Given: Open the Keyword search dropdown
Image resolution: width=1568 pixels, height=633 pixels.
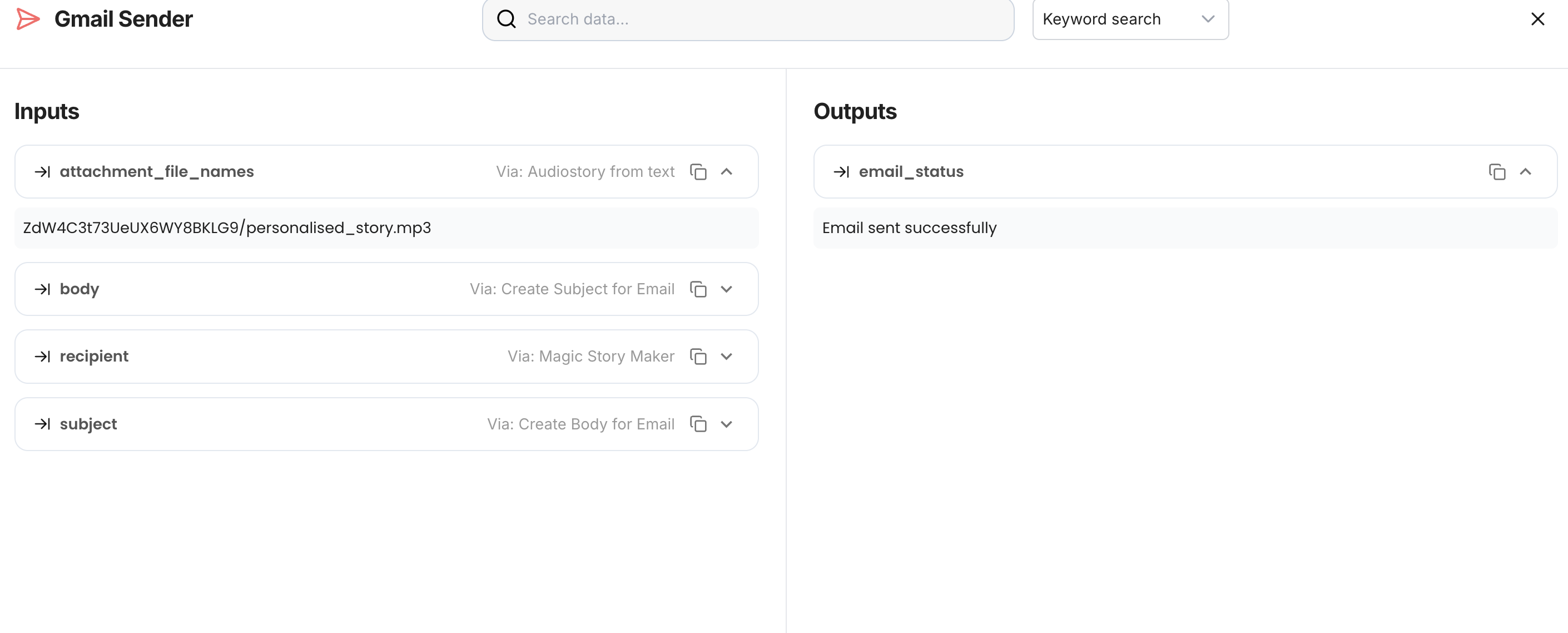Looking at the screenshot, I should pos(1130,19).
